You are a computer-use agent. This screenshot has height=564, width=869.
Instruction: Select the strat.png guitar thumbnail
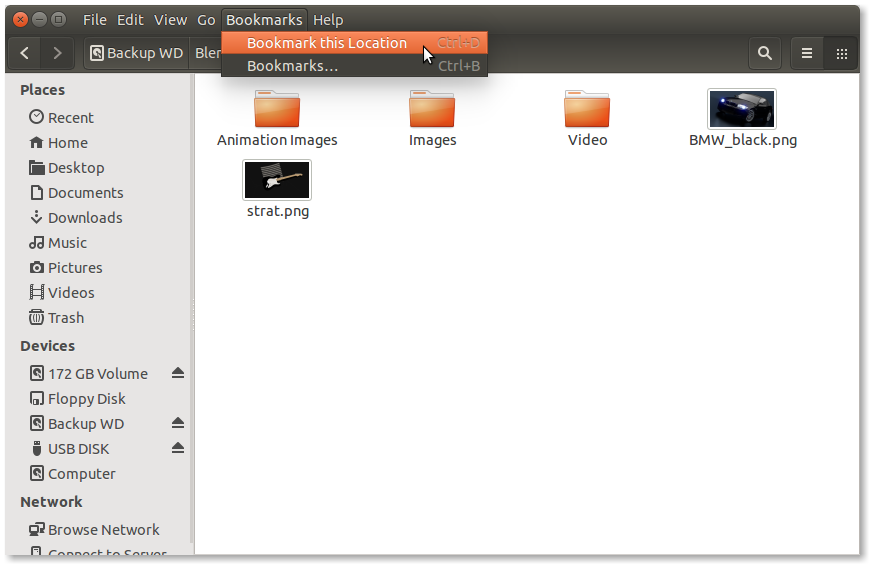[x=277, y=180]
